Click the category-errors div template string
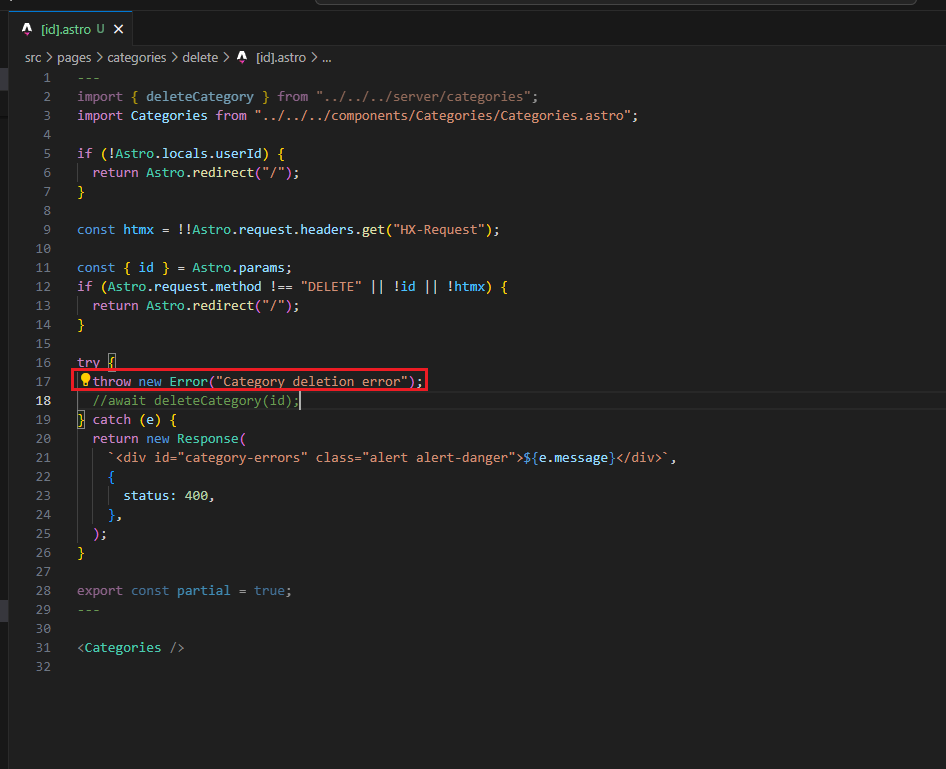 pyautogui.click(x=389, y=458)
